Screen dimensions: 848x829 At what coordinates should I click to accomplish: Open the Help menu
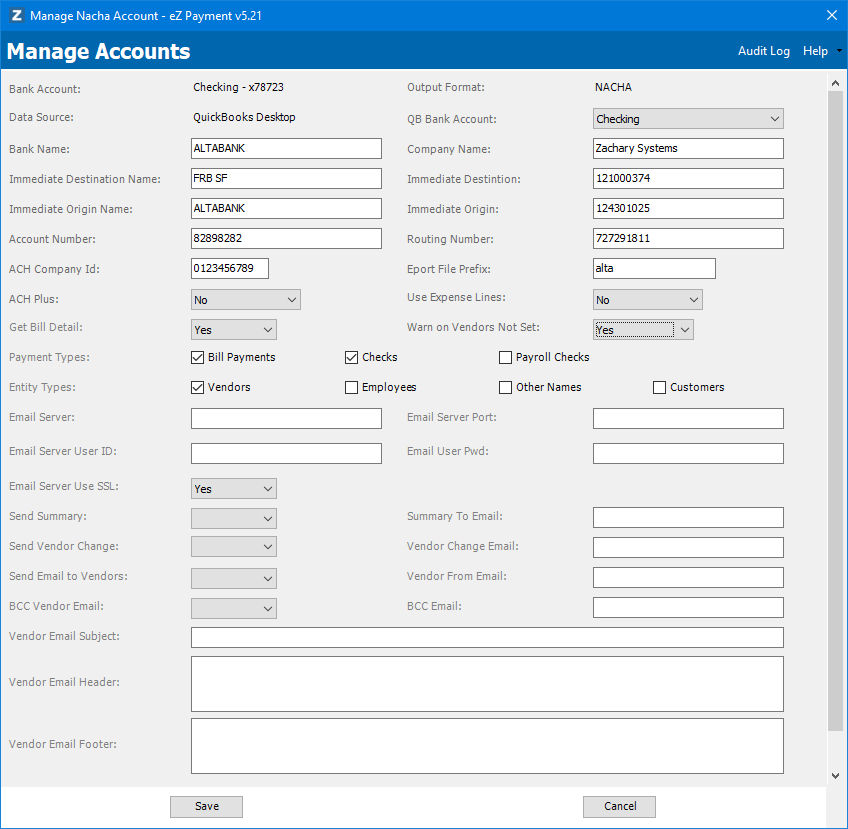coord(815,51)
